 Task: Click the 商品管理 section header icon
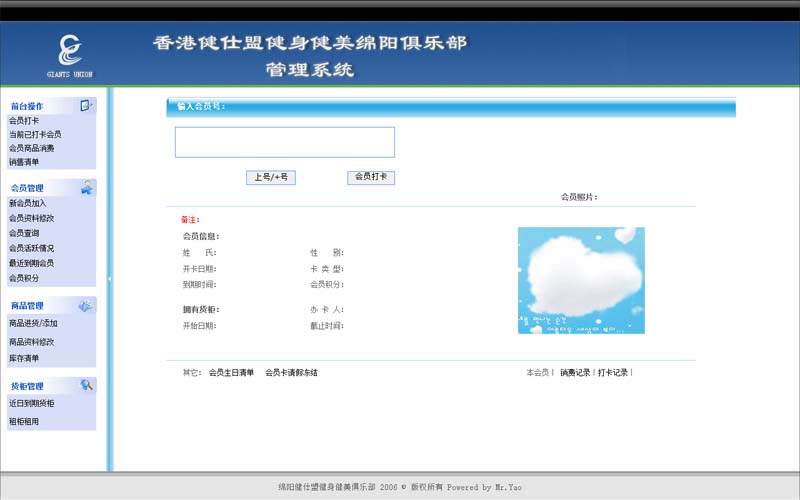coord(87,305)
